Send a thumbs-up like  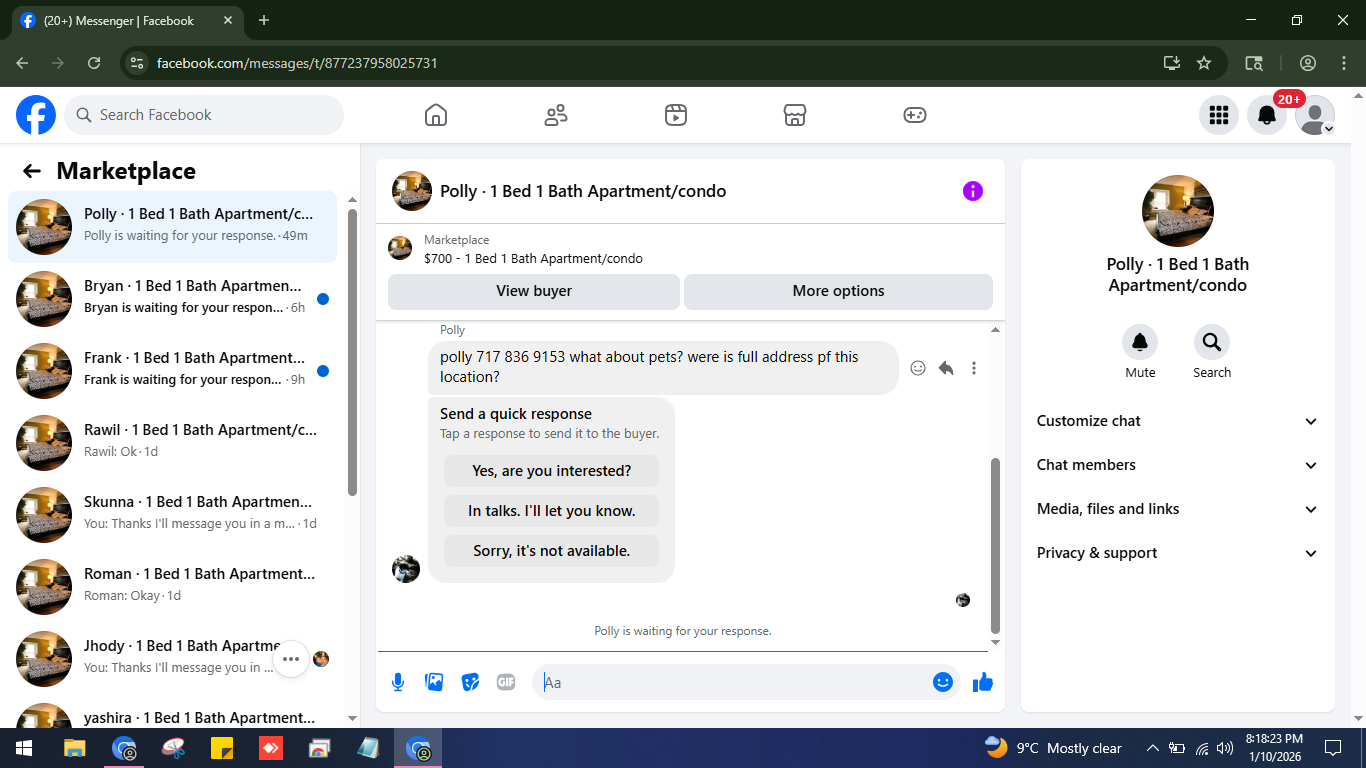click(983, 682)
